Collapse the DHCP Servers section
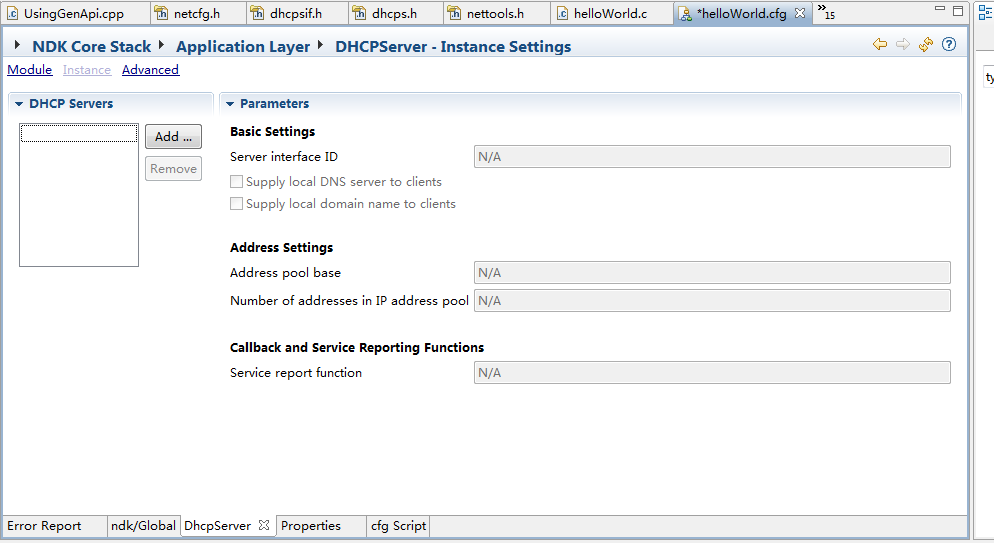Viewport: 994px width, 543px height. point(19,104)
